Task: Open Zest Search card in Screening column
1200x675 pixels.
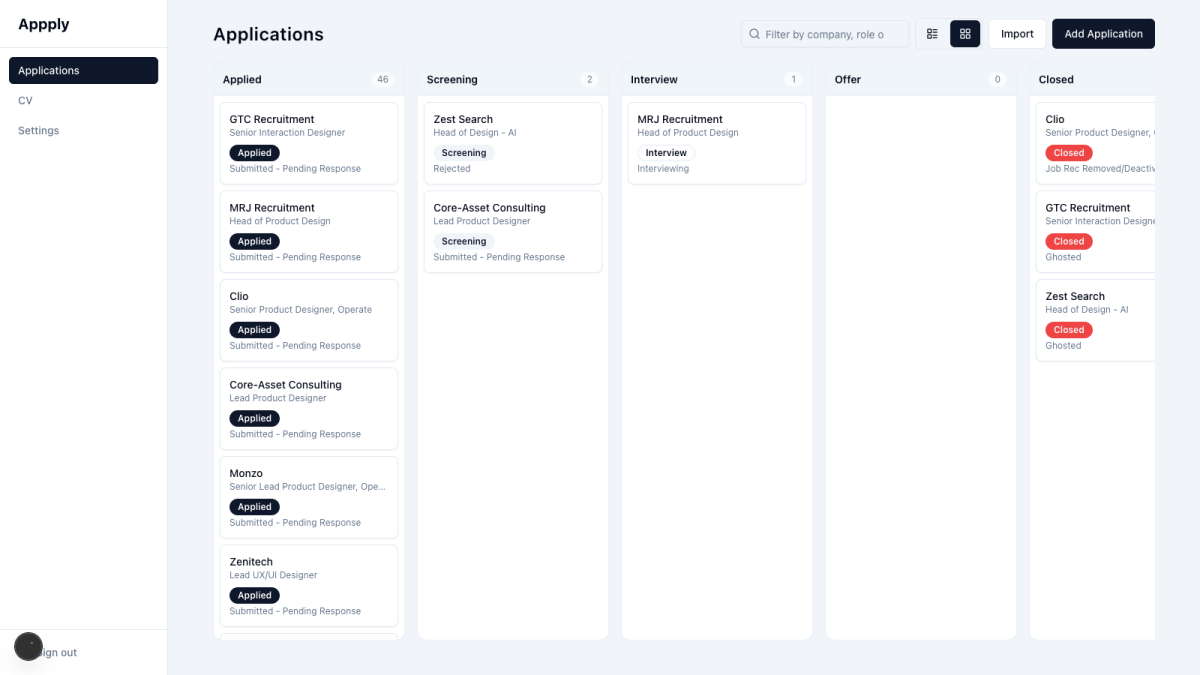Action: coord(513,143)
